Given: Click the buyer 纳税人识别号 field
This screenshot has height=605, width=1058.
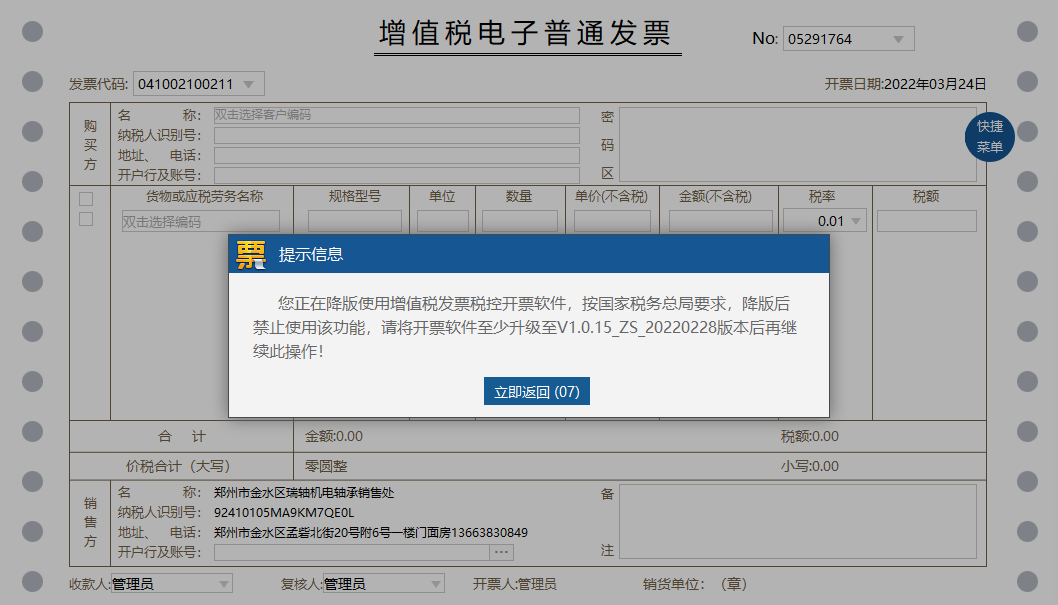Looking at the screenshot, I should [x=396, y=136].
